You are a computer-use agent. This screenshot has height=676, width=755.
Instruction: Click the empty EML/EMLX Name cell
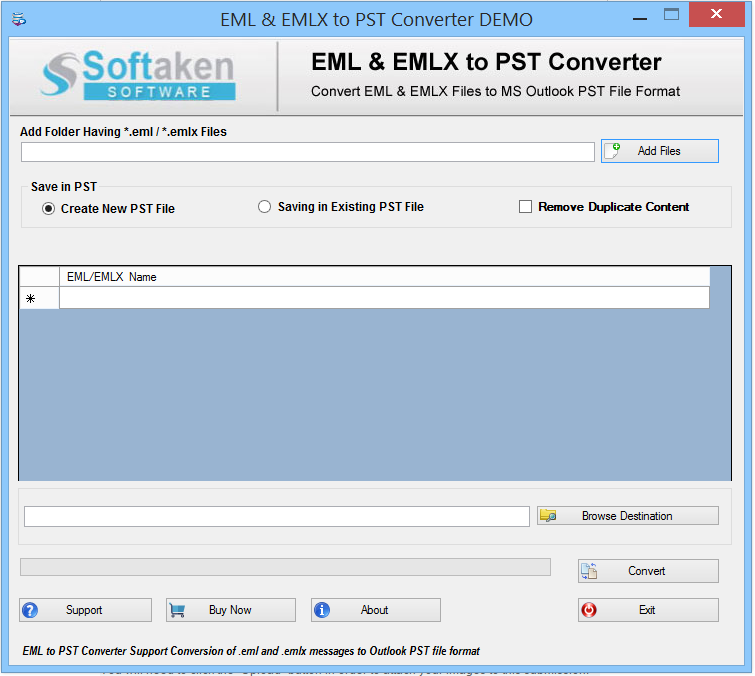point(384,298)
